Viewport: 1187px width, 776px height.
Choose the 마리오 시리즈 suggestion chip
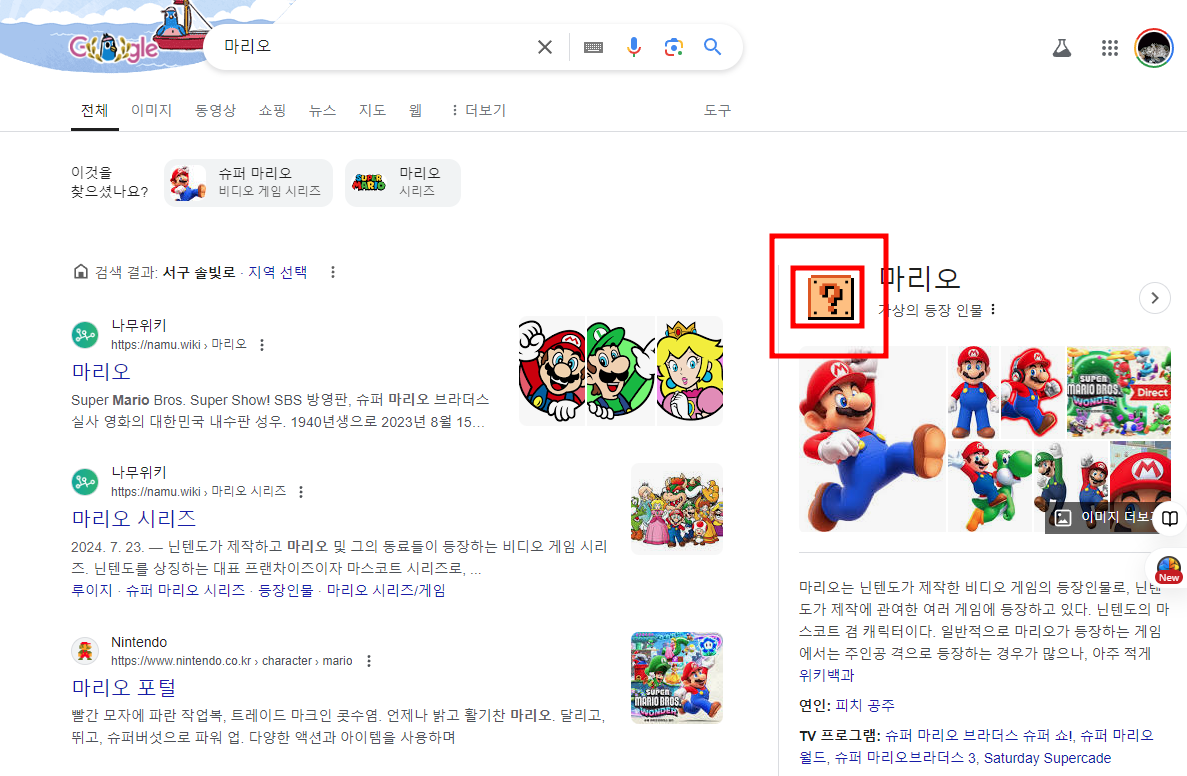pyautogui.click(x=403, y=182)
